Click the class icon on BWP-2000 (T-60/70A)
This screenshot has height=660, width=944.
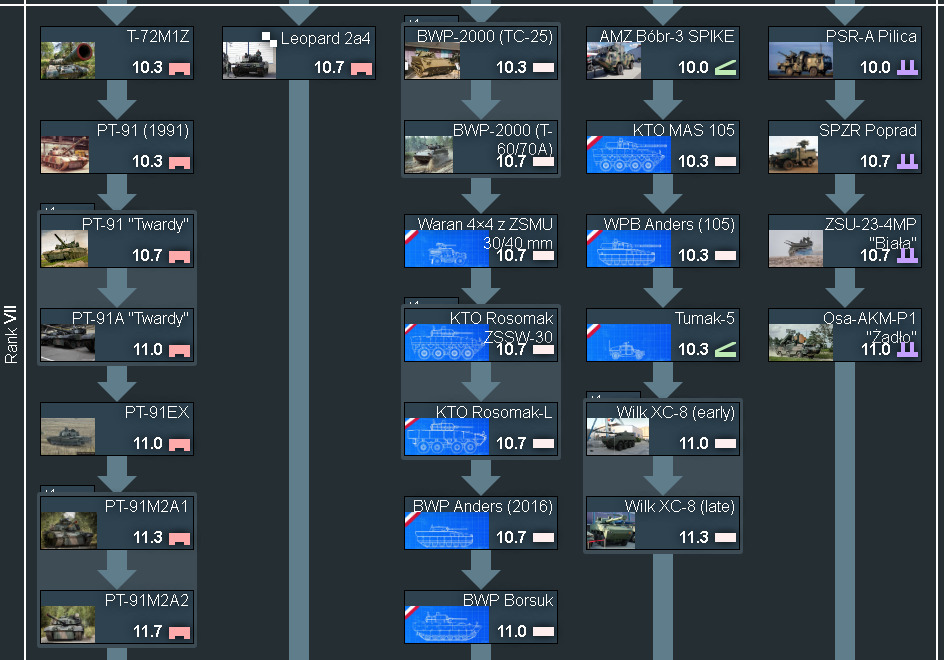point(544,161)
